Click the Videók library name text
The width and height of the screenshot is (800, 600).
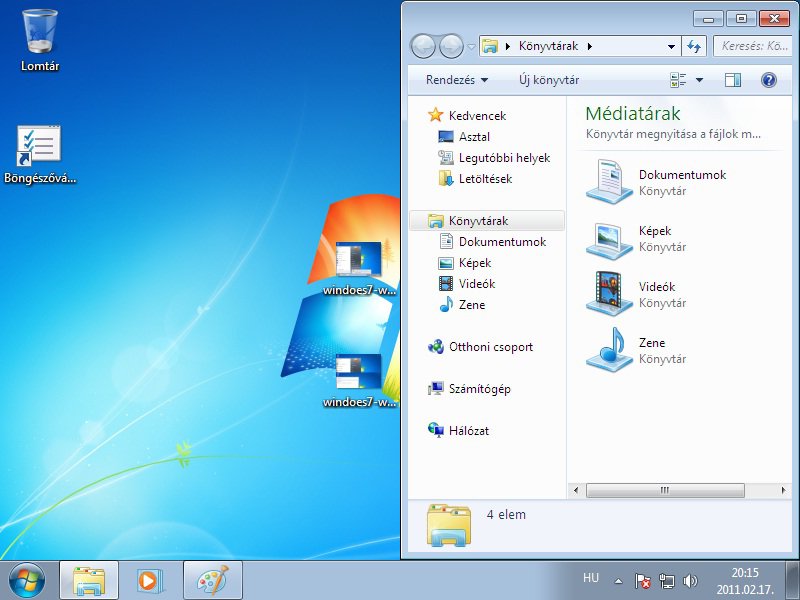(x=657, y=287)
